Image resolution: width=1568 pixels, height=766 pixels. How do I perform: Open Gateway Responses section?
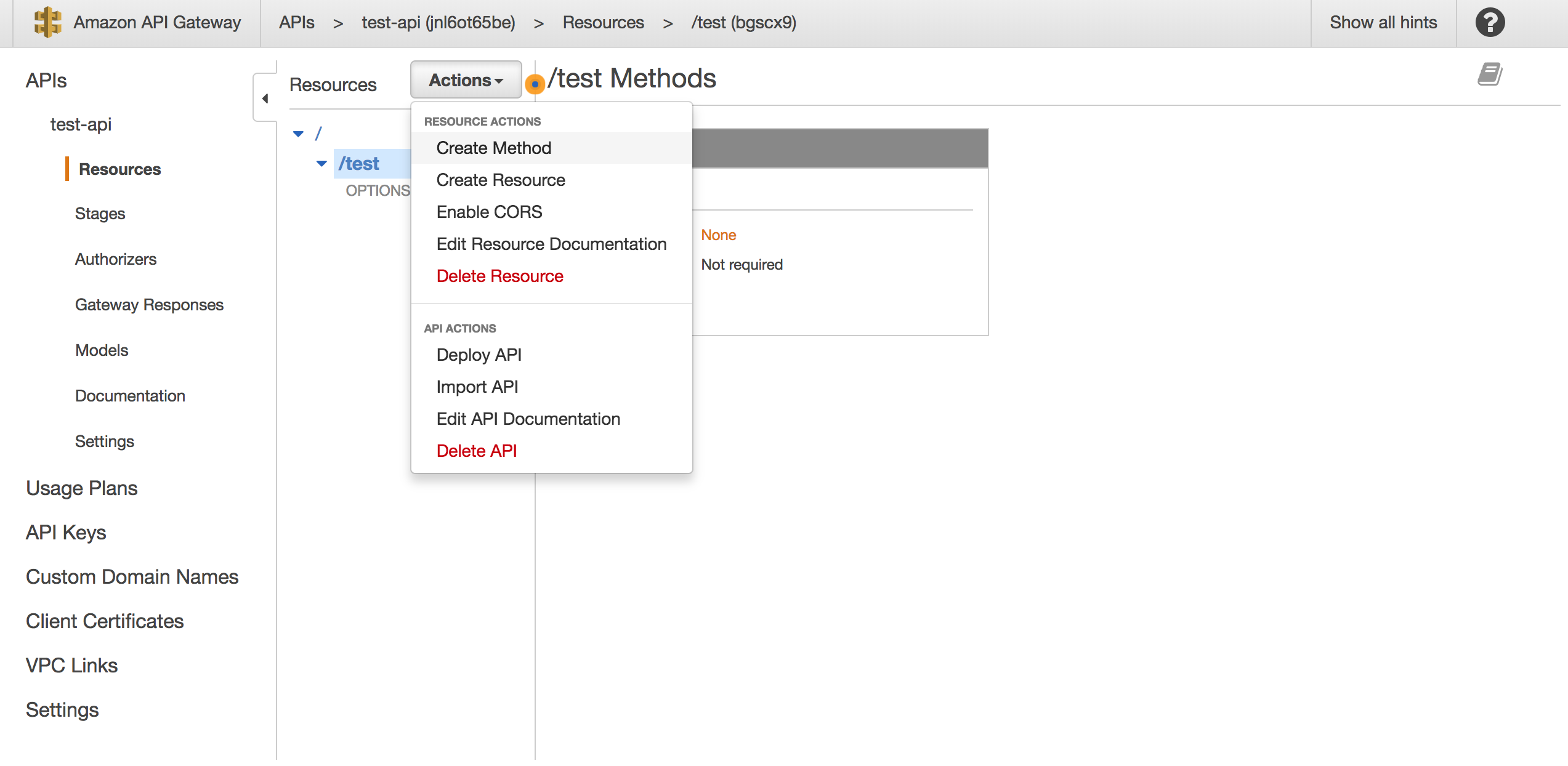(x=149, y=304)
